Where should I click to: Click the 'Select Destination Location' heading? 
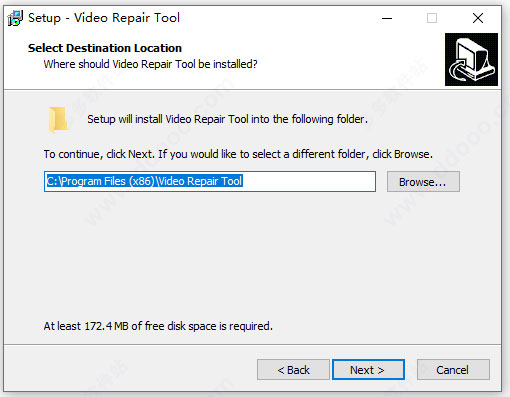(x=105, y=48)
